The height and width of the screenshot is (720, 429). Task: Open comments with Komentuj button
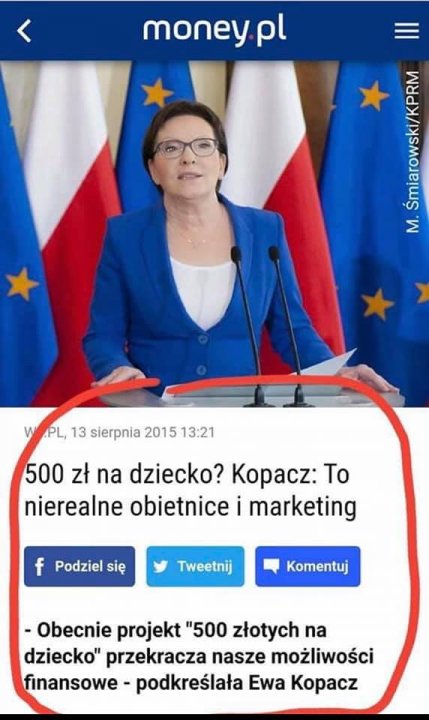pos(308,566)
